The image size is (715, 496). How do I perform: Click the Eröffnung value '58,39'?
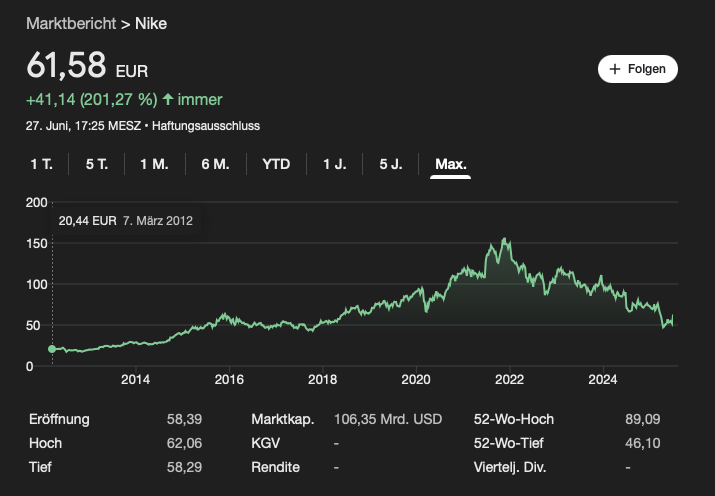pos(184,419)
